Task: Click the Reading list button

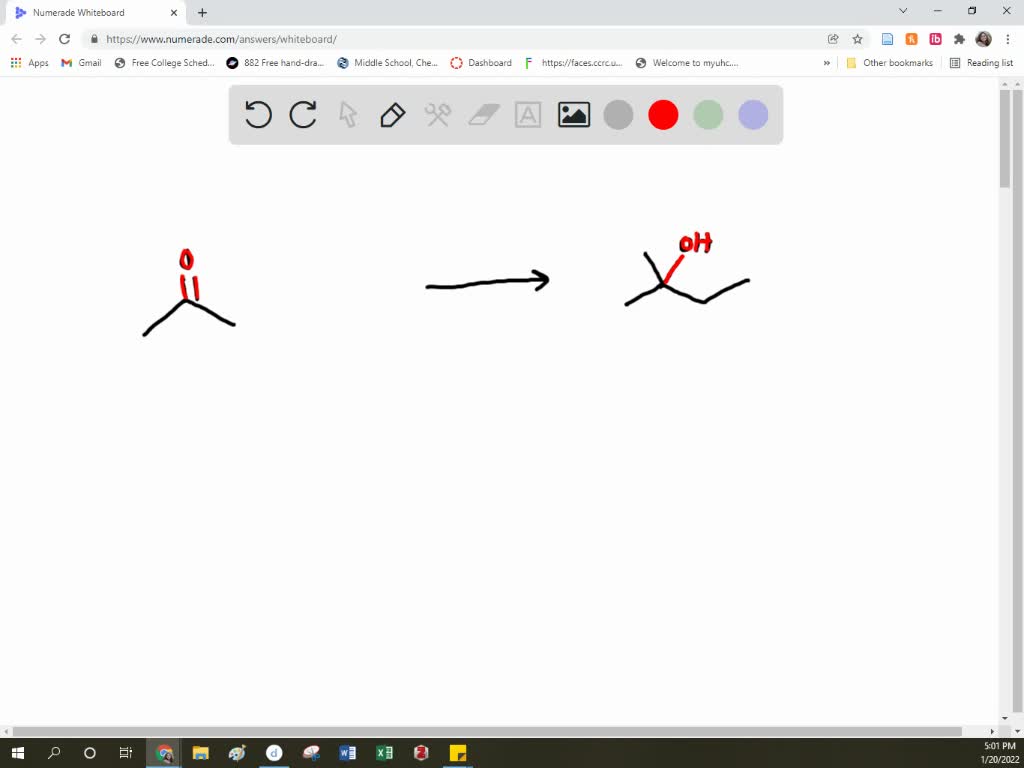Action: (x=983, y=62)
